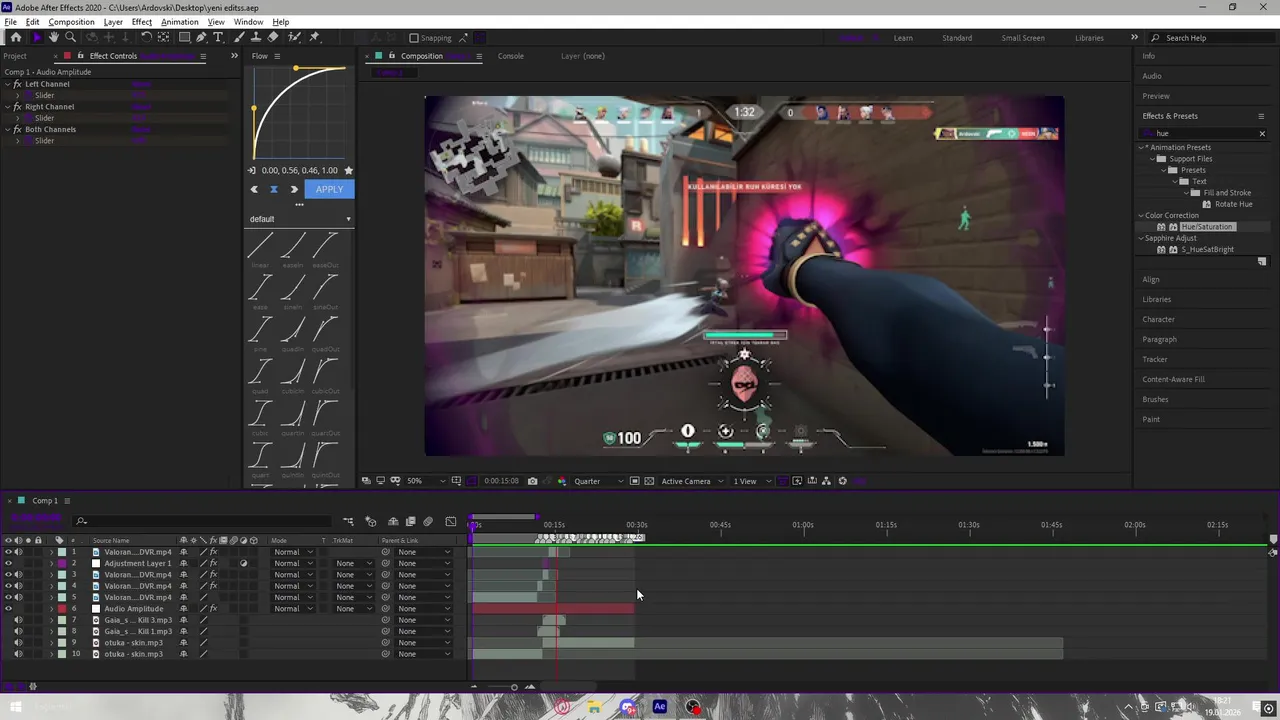Select the Horizontal Type tool
The height and width of the screenshot is (720, 1280).
(218, 37)
